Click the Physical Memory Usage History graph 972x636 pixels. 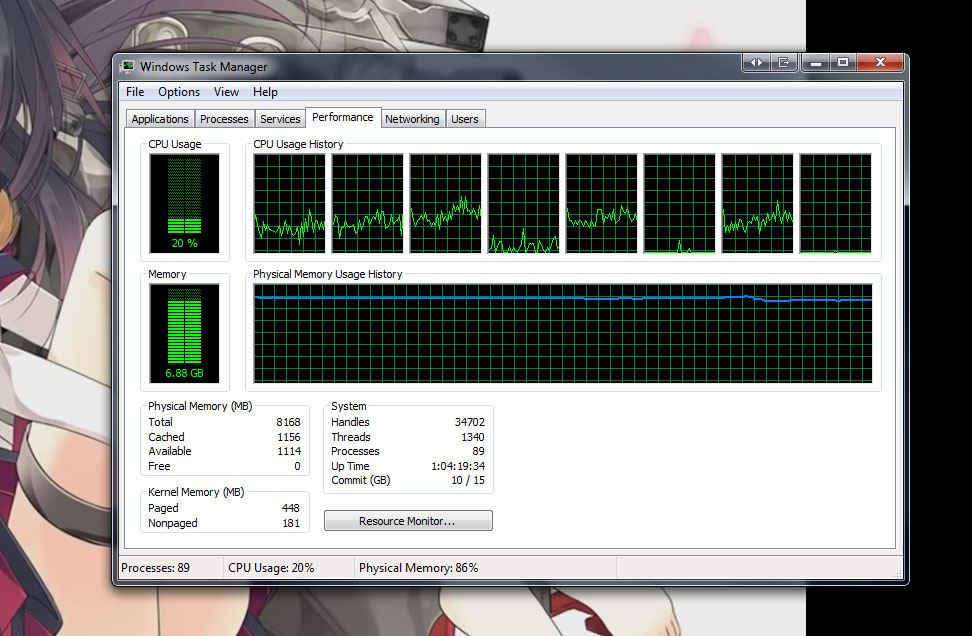coord(563,333)
